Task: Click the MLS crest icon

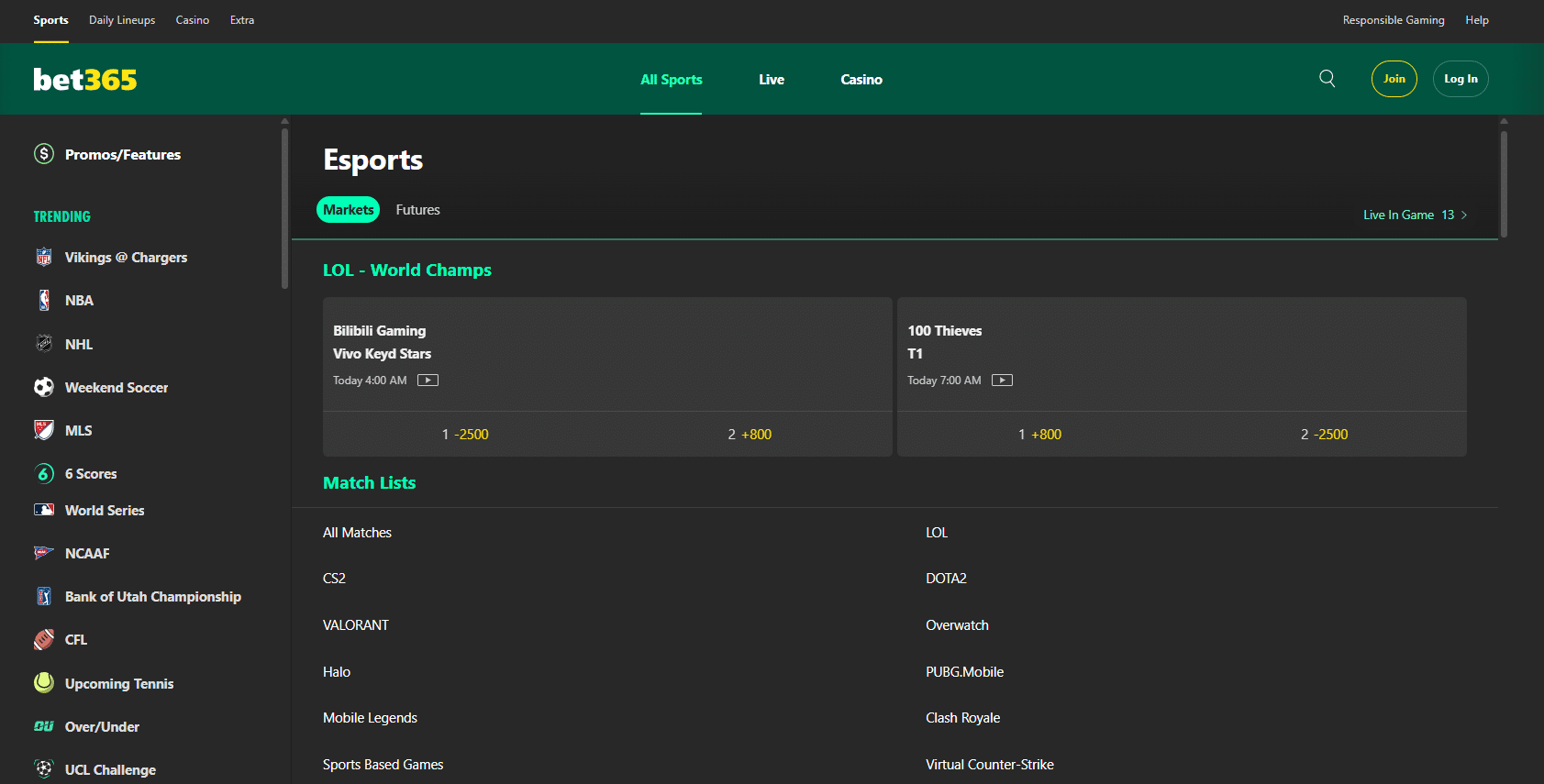Action: coord(44,430)
